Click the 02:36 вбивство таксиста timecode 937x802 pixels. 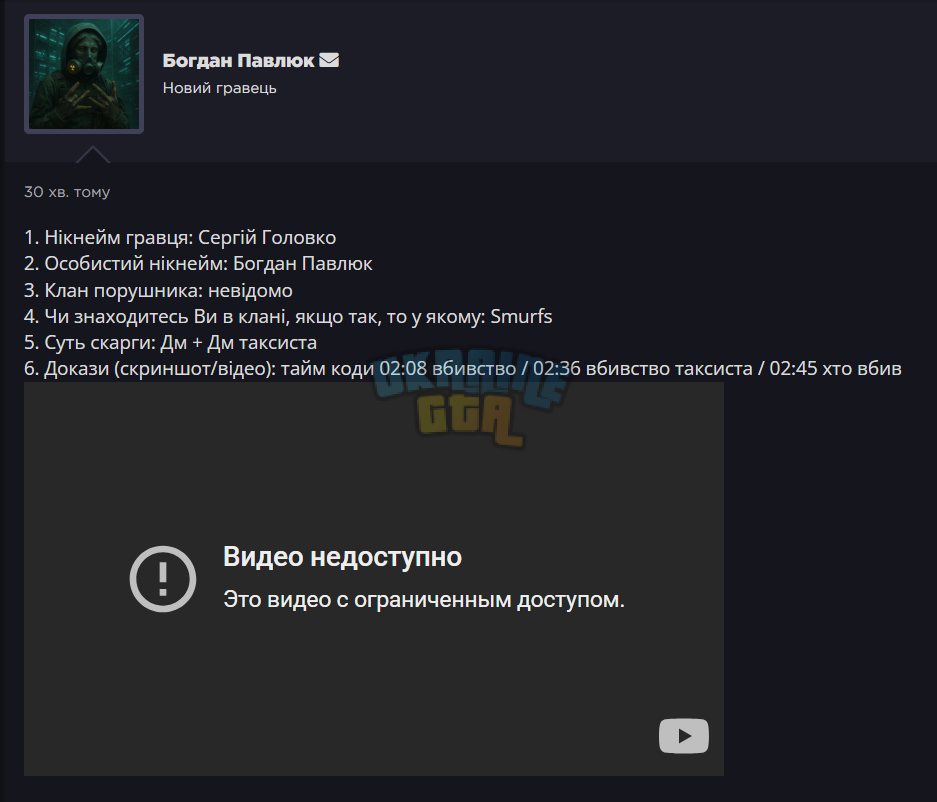[642, 368]
